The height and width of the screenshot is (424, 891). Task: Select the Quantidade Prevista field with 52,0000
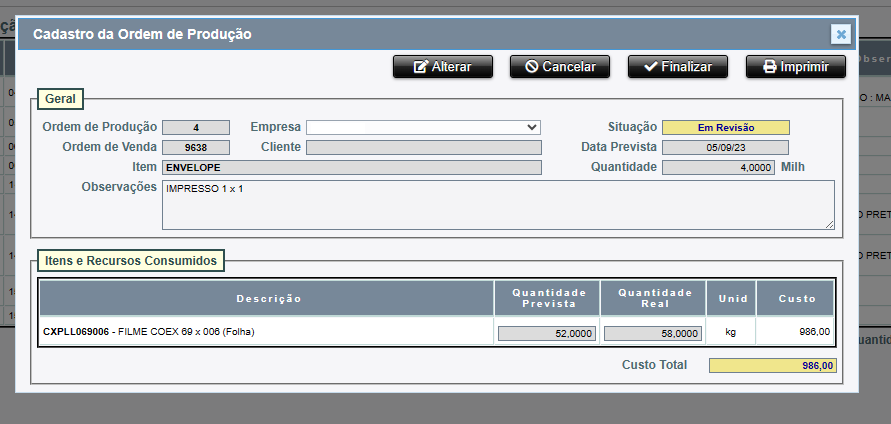click(547, 334)
